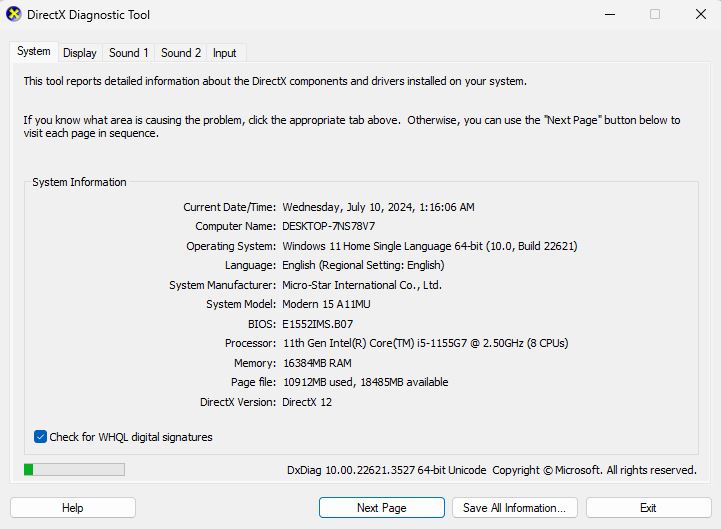
Task: Click the computer name DESKTOP-7NS78V7
Action: click(328, 227)
